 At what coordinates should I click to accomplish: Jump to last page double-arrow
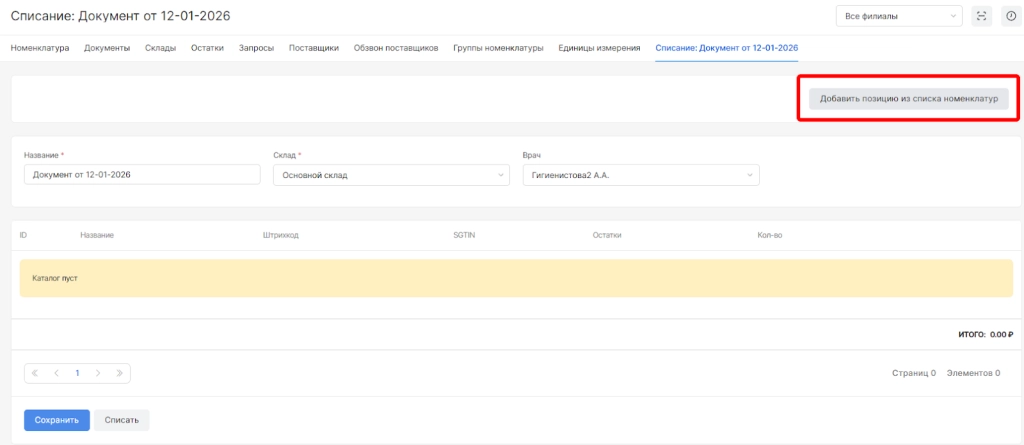tap(119, 373)
